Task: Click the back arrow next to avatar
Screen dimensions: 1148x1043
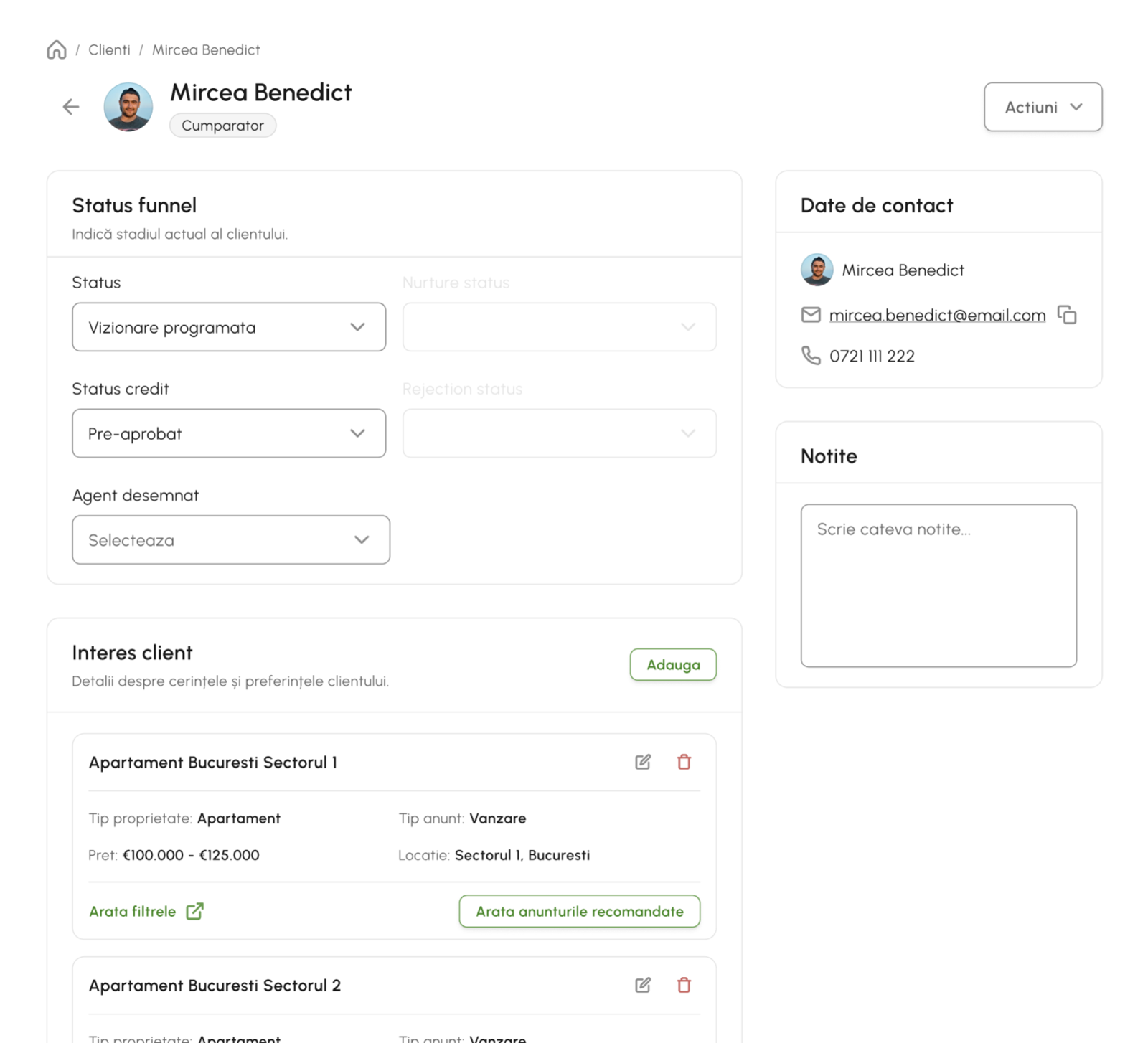Action: (x=70, y=107)
